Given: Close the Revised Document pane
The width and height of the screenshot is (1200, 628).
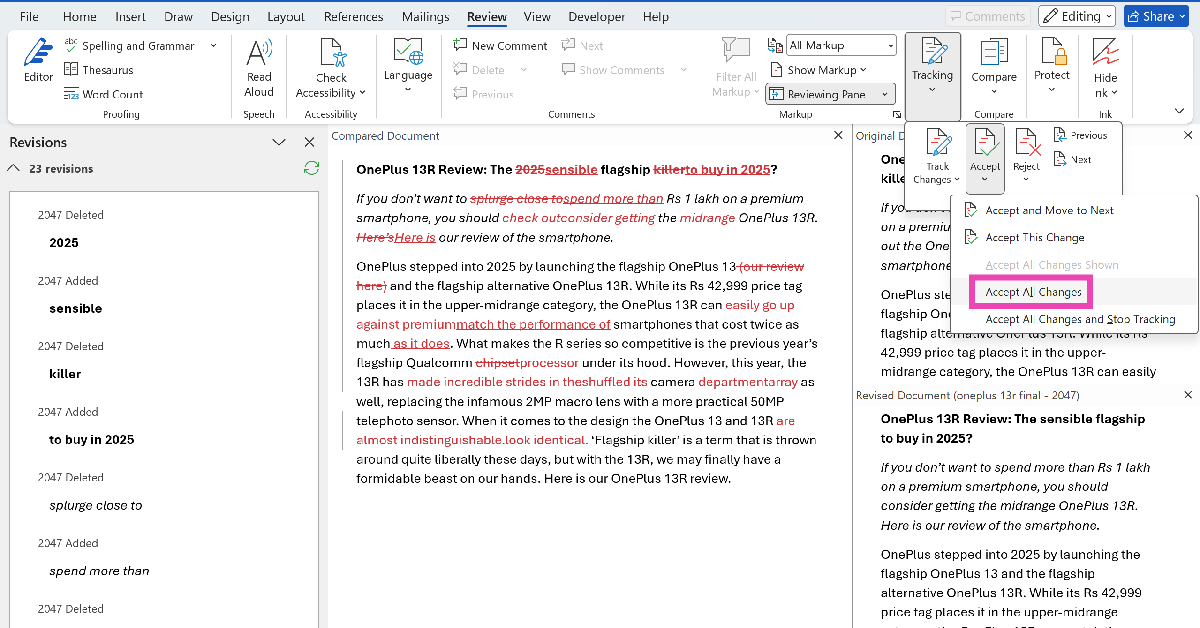Looking at the screenshot, I should coord(1188,395).
